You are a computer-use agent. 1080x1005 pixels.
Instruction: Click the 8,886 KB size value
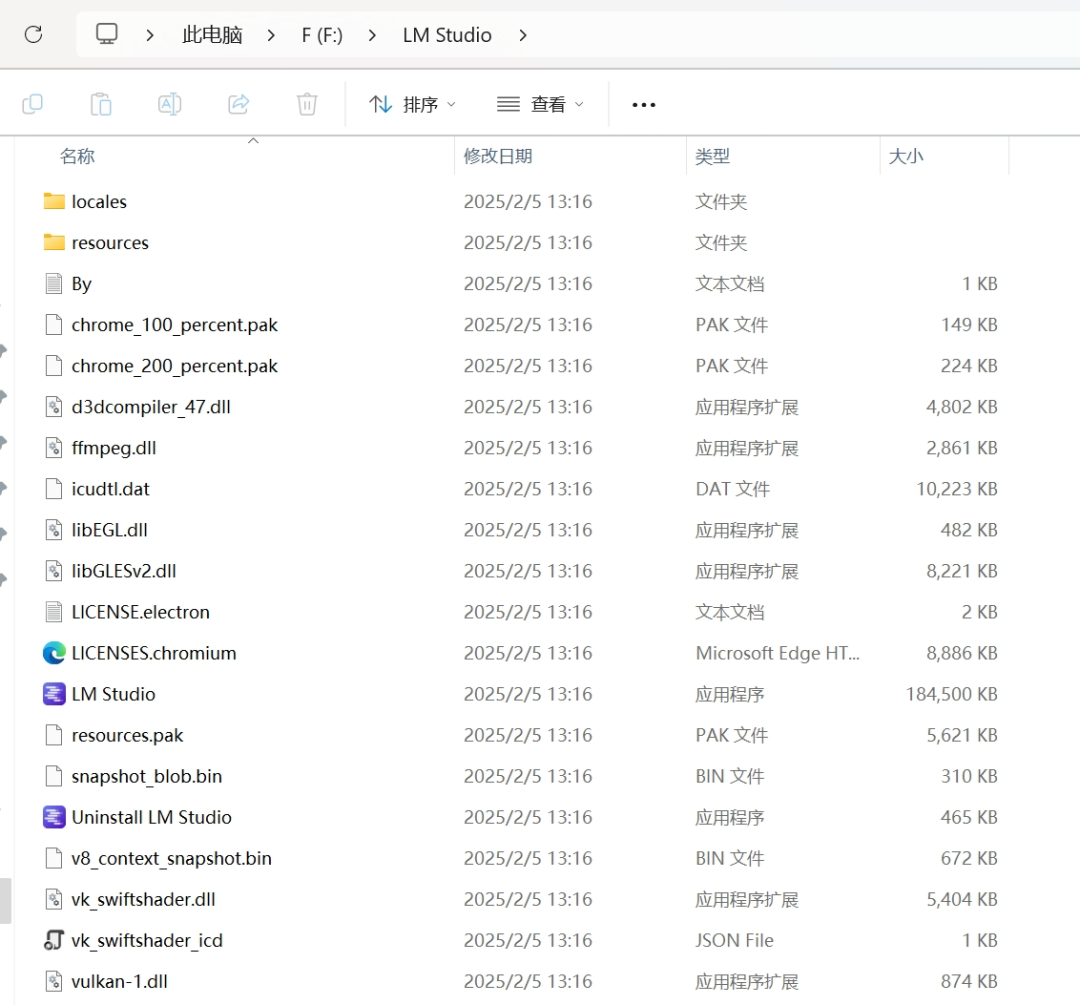[x=962, y=653]
